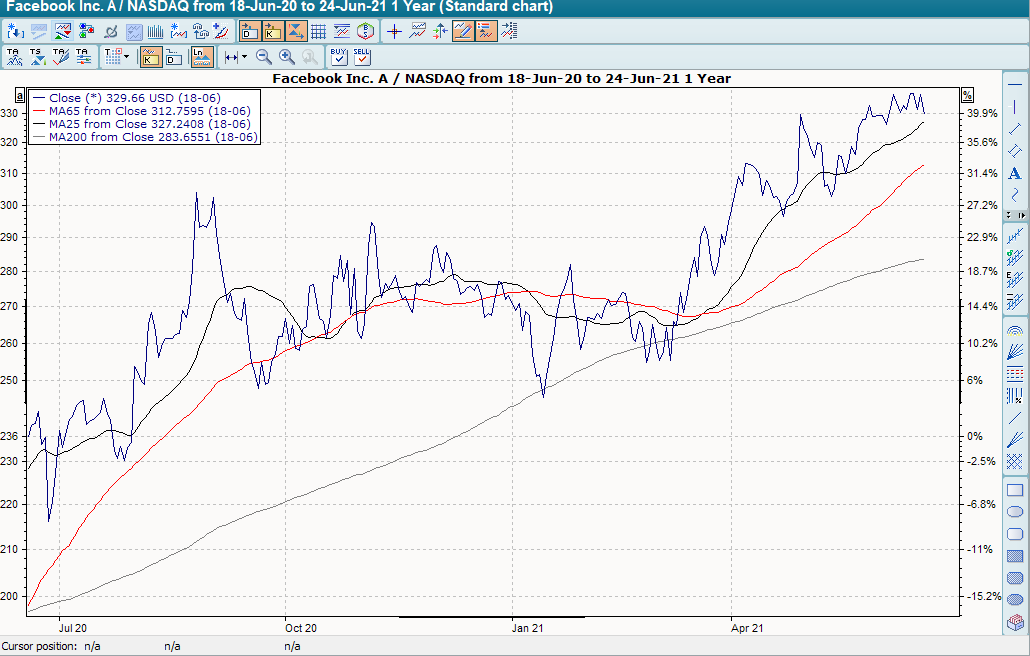Select the crosshair cursor tool

click(x=392, y=30)
